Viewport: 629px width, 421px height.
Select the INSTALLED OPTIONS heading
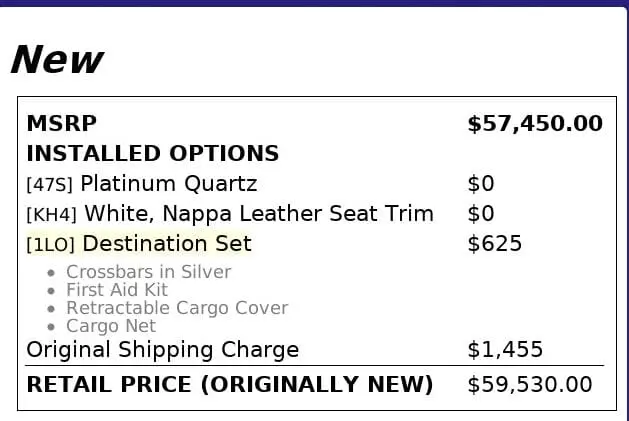point(152,154)
